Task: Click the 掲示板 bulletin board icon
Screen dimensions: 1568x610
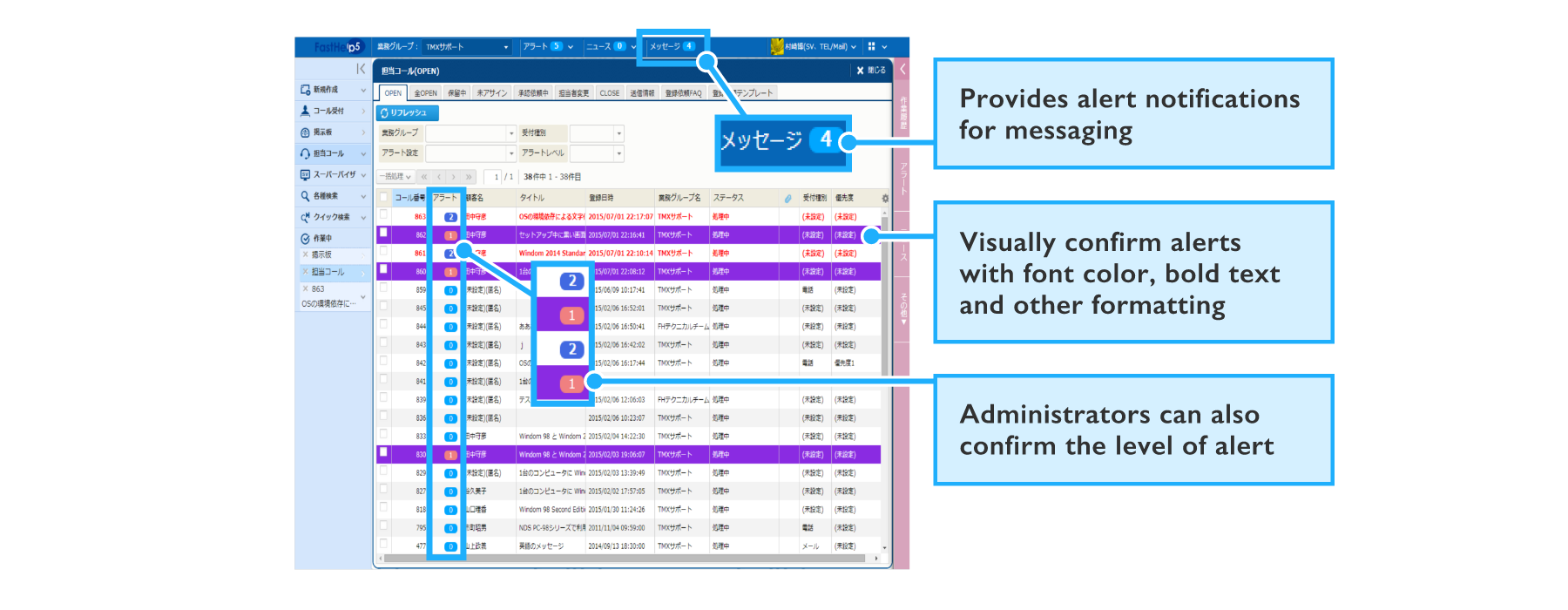Action: pyautogui.click(x=306, y=132)
